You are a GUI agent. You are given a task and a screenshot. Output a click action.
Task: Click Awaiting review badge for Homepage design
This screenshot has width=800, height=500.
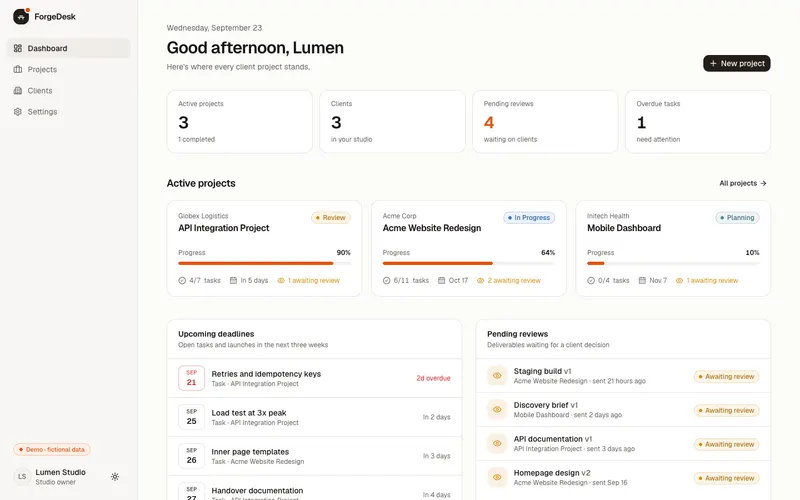[x=727, y=478]
